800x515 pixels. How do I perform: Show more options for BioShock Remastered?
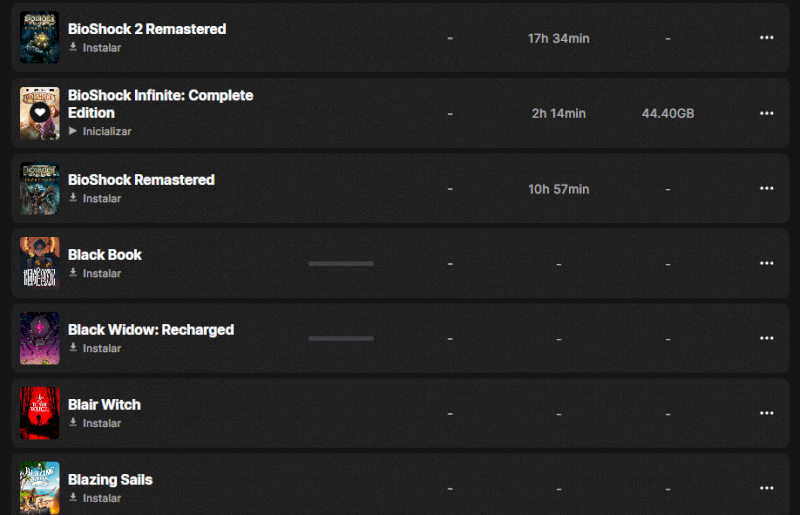coord(767,188)
